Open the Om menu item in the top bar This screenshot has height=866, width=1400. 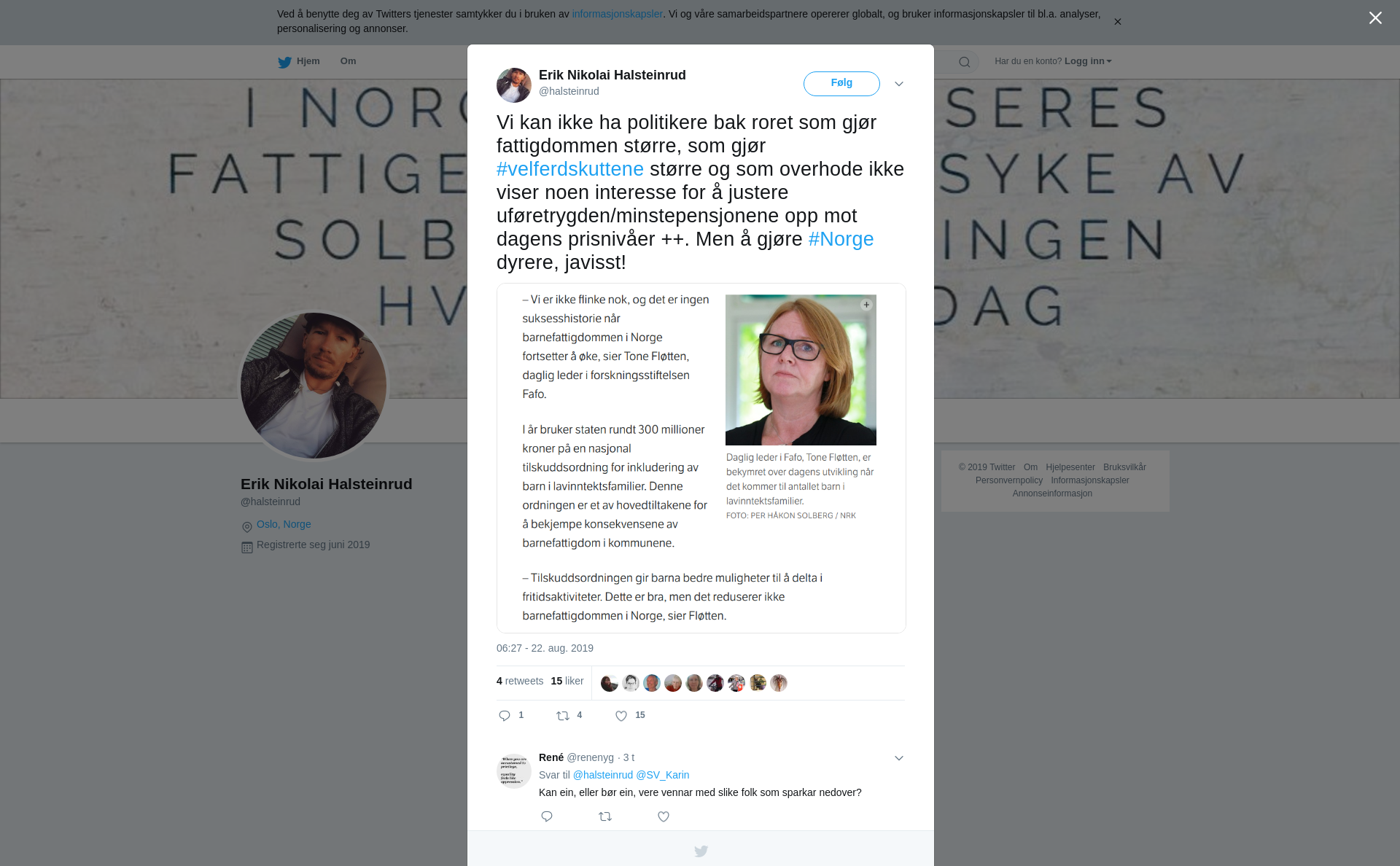pyautogui.click(x=348, y=61)
